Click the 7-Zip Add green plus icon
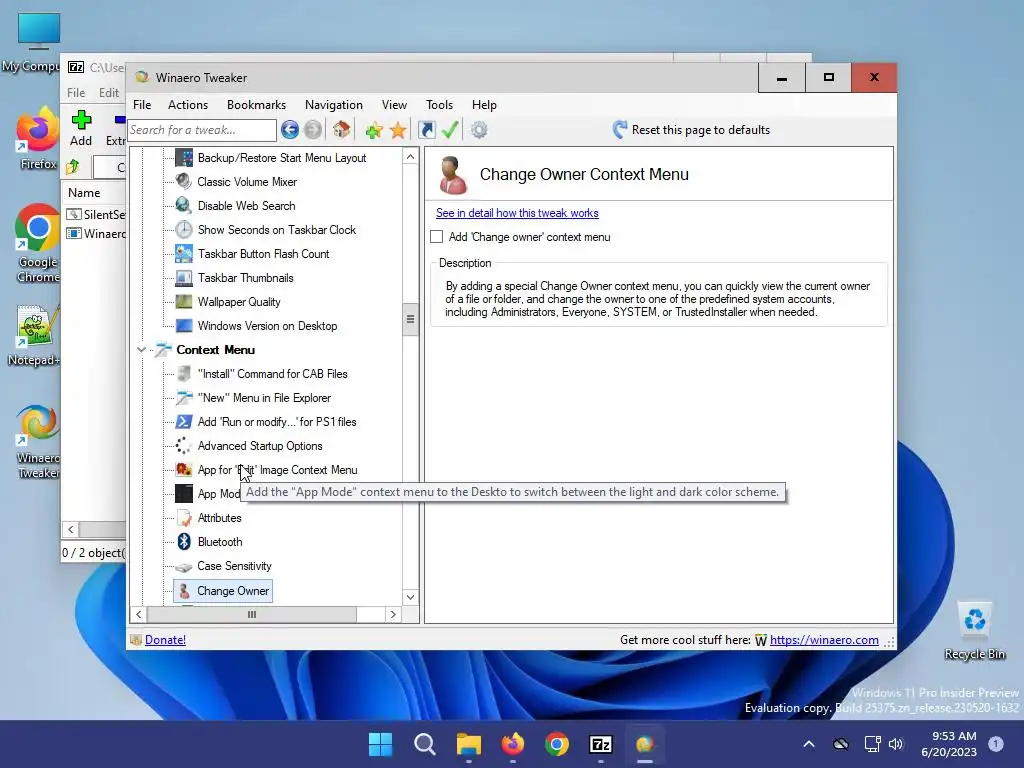The image size is (1024, 768). (x=81, y=120)
